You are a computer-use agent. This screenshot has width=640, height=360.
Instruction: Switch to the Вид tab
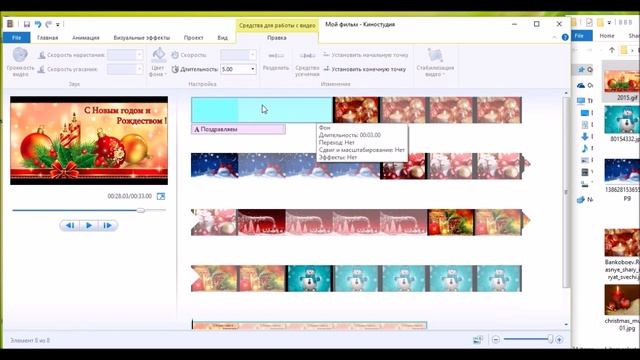pos(222,38)
